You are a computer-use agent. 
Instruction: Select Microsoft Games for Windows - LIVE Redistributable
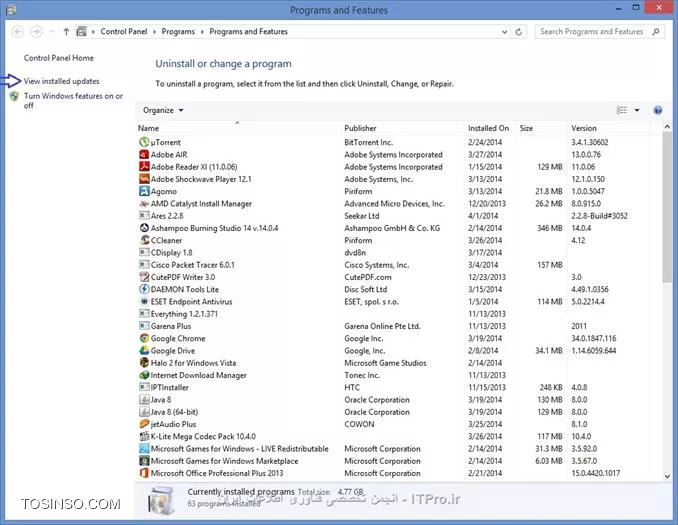click(x=240, y=448)
